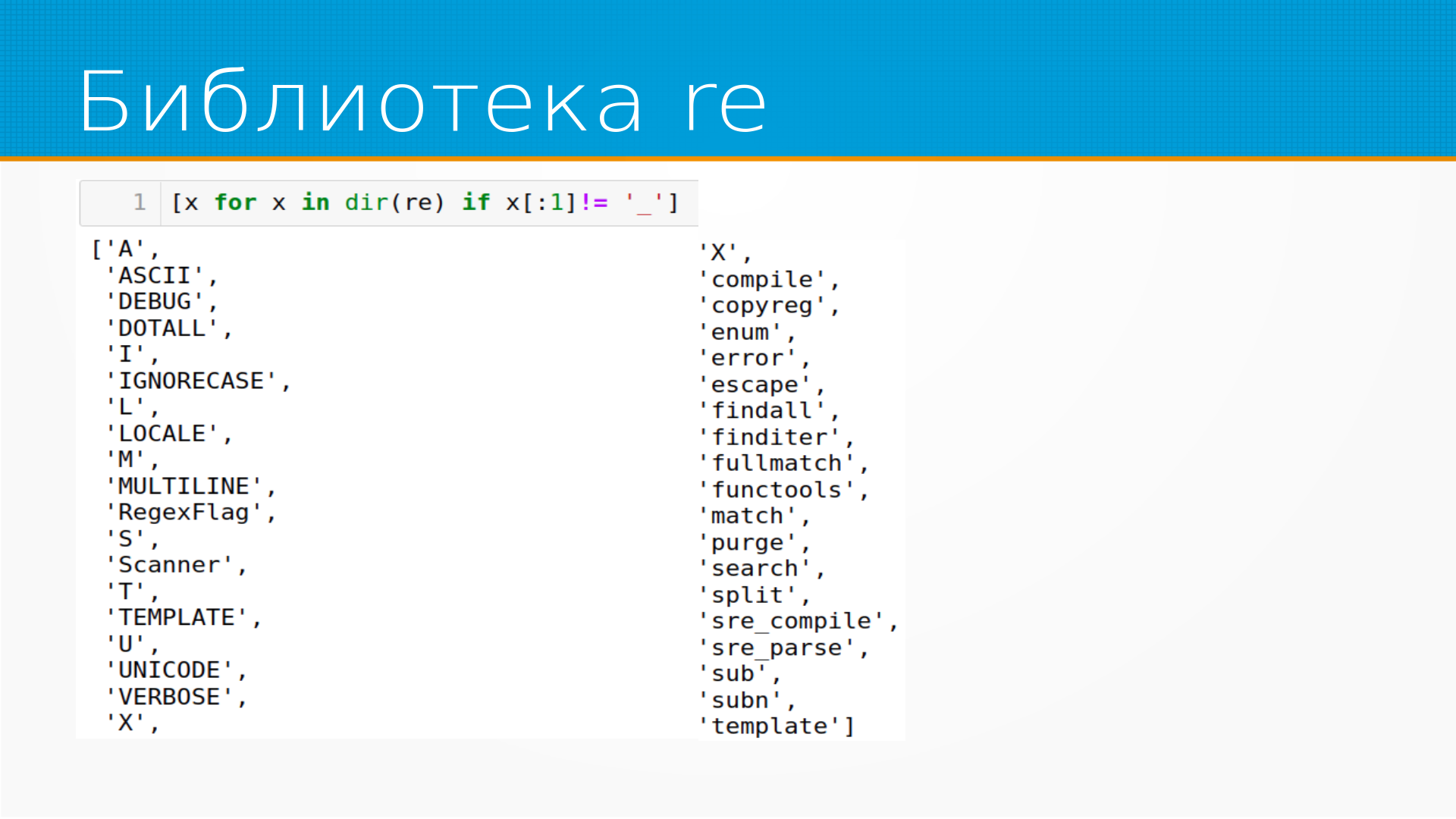1456x819 pixels.
Task: Click 'IGNORECASE' in the output list
Action: 191,381
